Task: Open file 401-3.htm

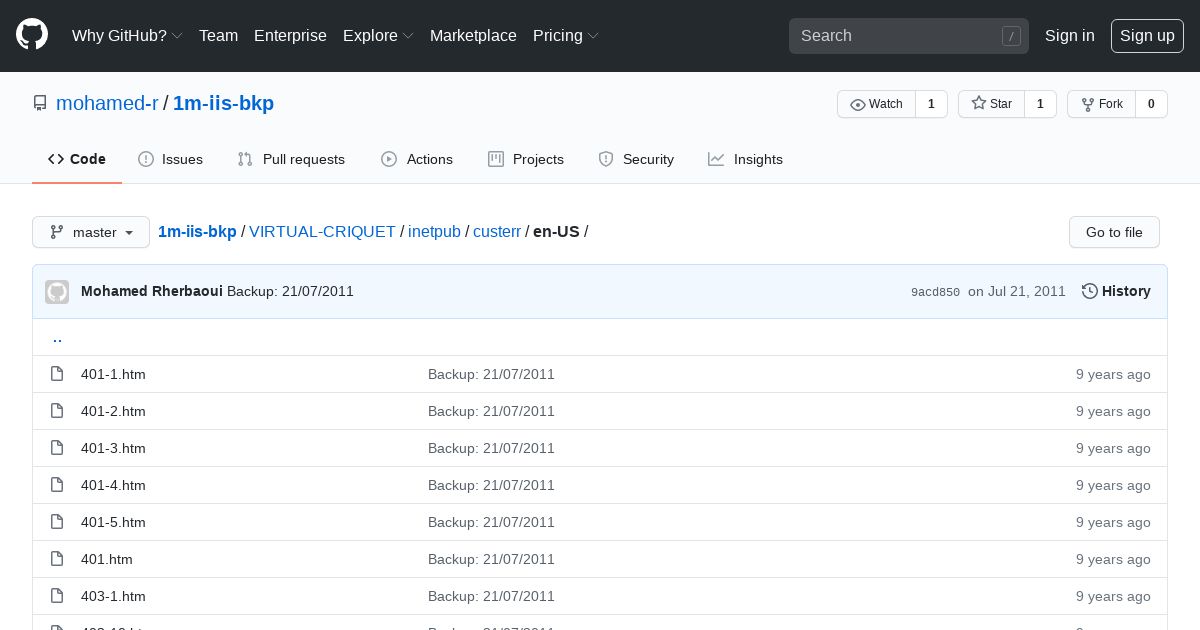Action: pyautogui.click(x=113, y=448)
